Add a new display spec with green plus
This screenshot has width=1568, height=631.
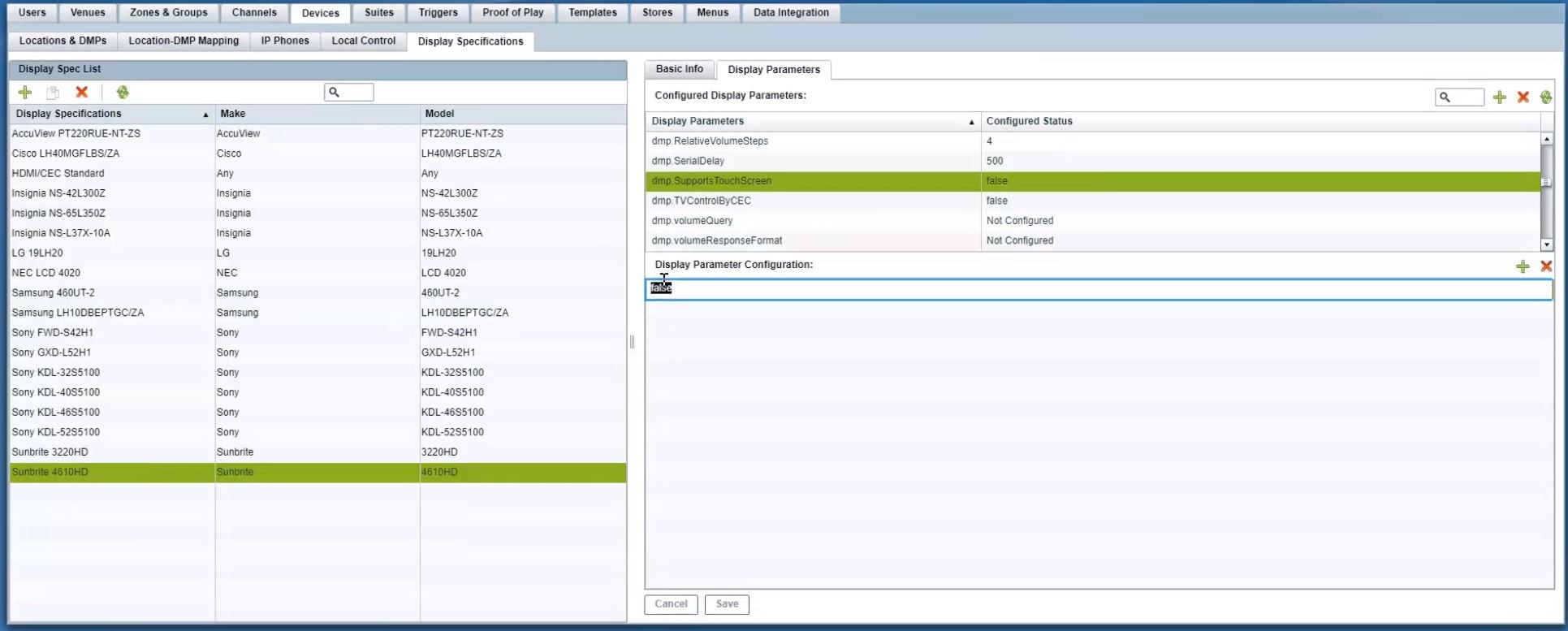[x=25, y=93]
